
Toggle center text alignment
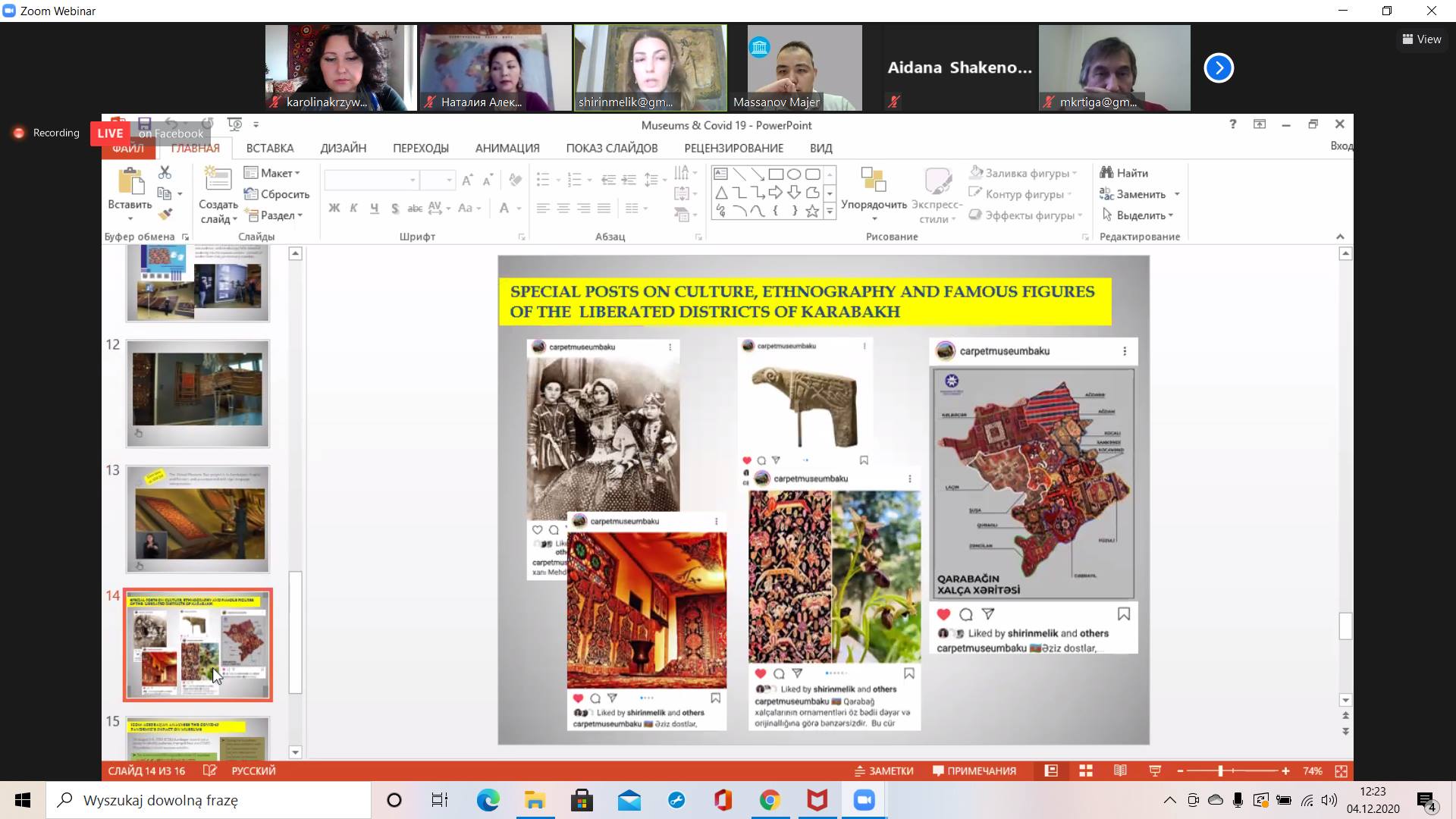[563, 208]
